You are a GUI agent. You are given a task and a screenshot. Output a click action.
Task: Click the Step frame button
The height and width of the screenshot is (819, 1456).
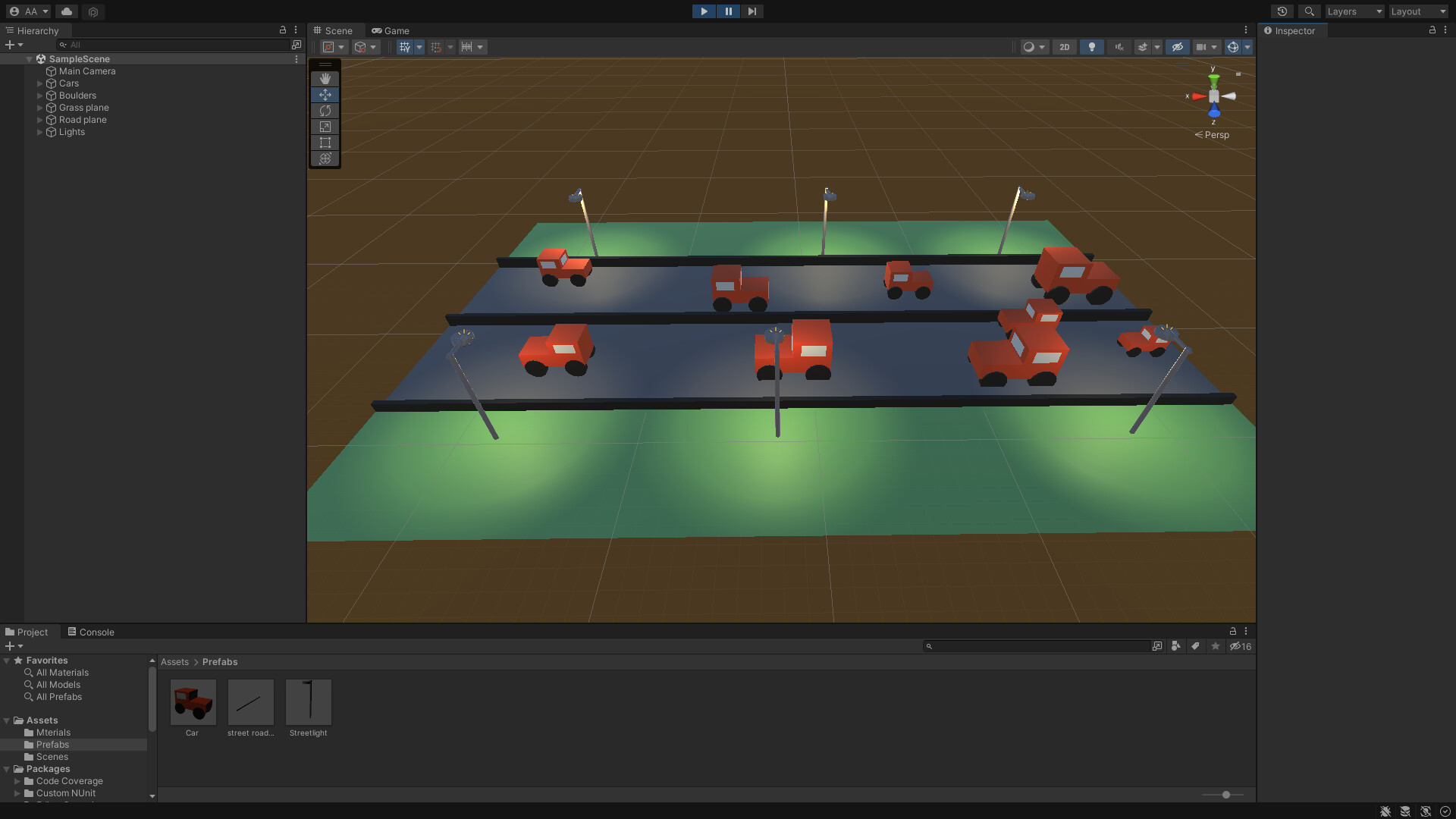[752, 11]
